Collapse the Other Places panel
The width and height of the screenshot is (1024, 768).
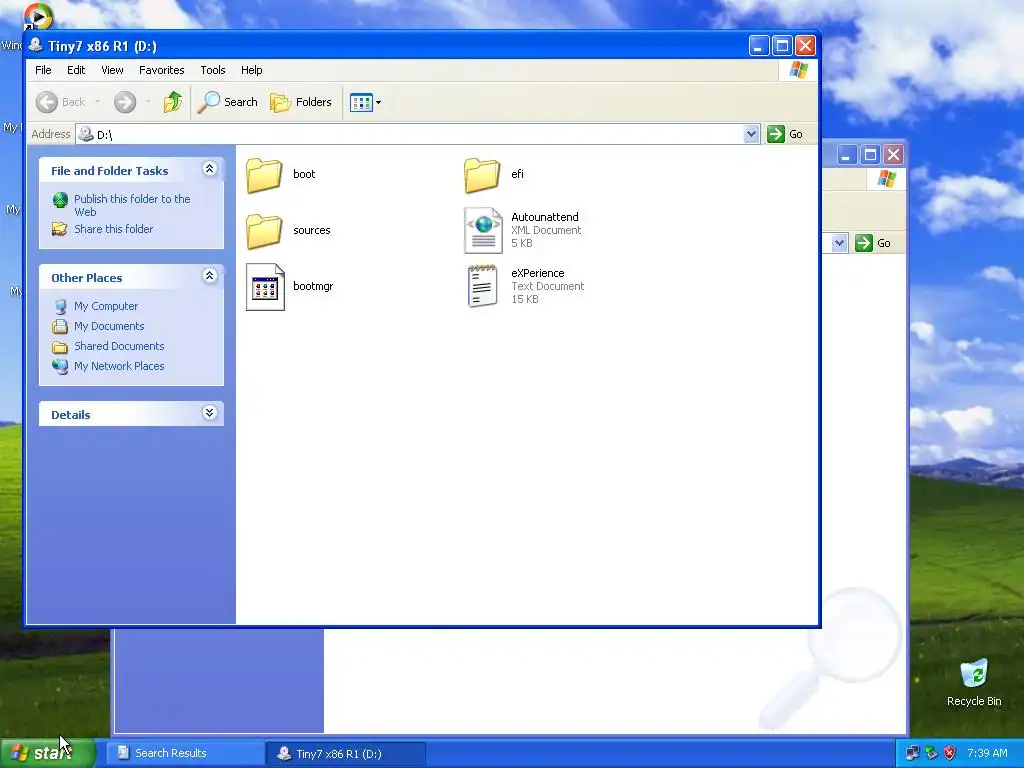(210, 276)
